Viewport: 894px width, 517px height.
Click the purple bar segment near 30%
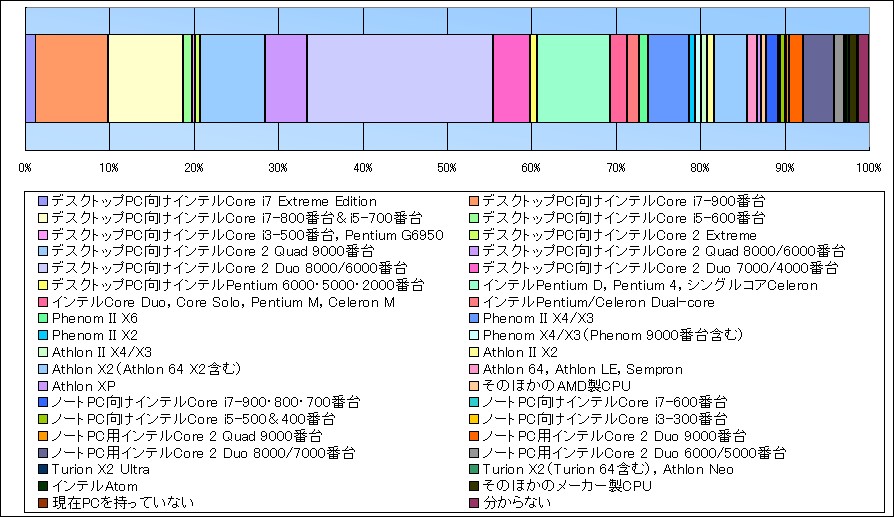coord(286,79)
